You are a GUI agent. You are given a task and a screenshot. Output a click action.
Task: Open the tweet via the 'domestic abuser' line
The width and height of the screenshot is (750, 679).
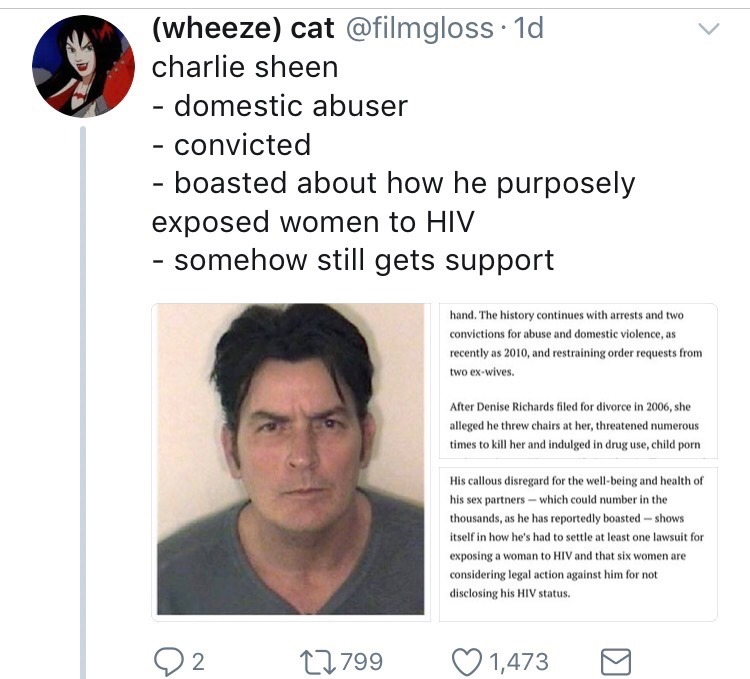(x=280, y=106)
